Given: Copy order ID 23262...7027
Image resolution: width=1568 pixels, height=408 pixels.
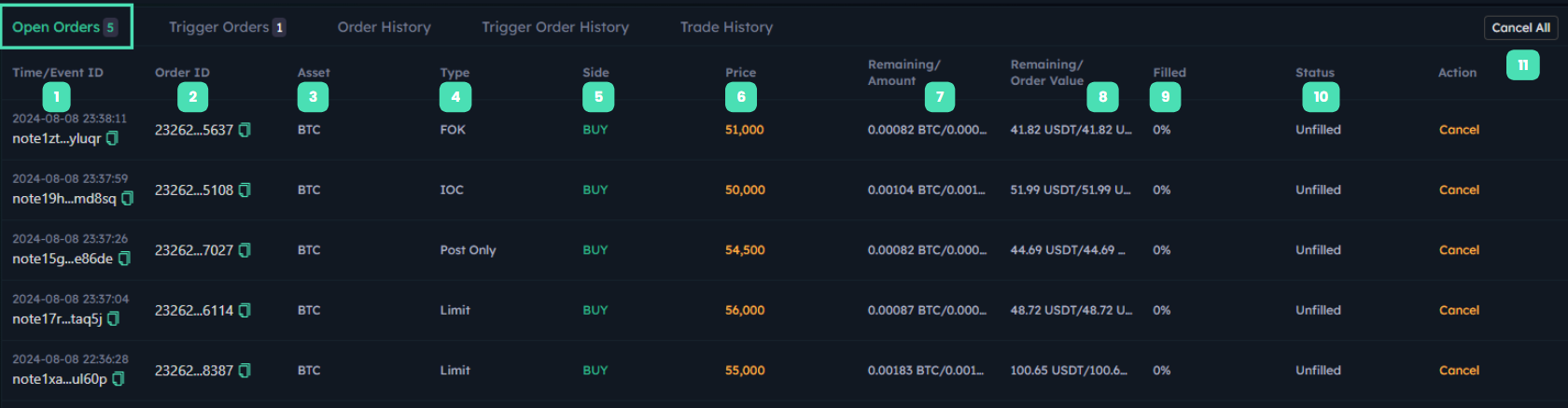Looking at the screenshot, I should click(245, 250).
